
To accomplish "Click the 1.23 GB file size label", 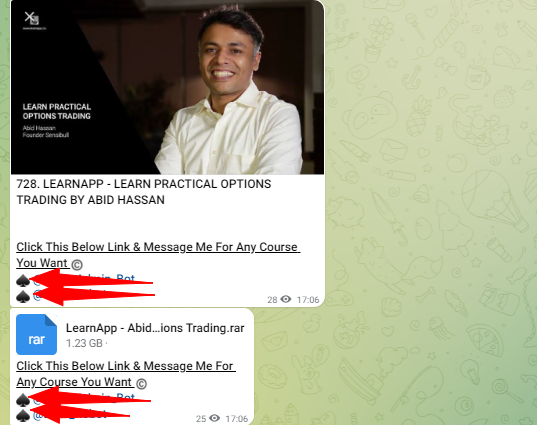I will 84,343.
